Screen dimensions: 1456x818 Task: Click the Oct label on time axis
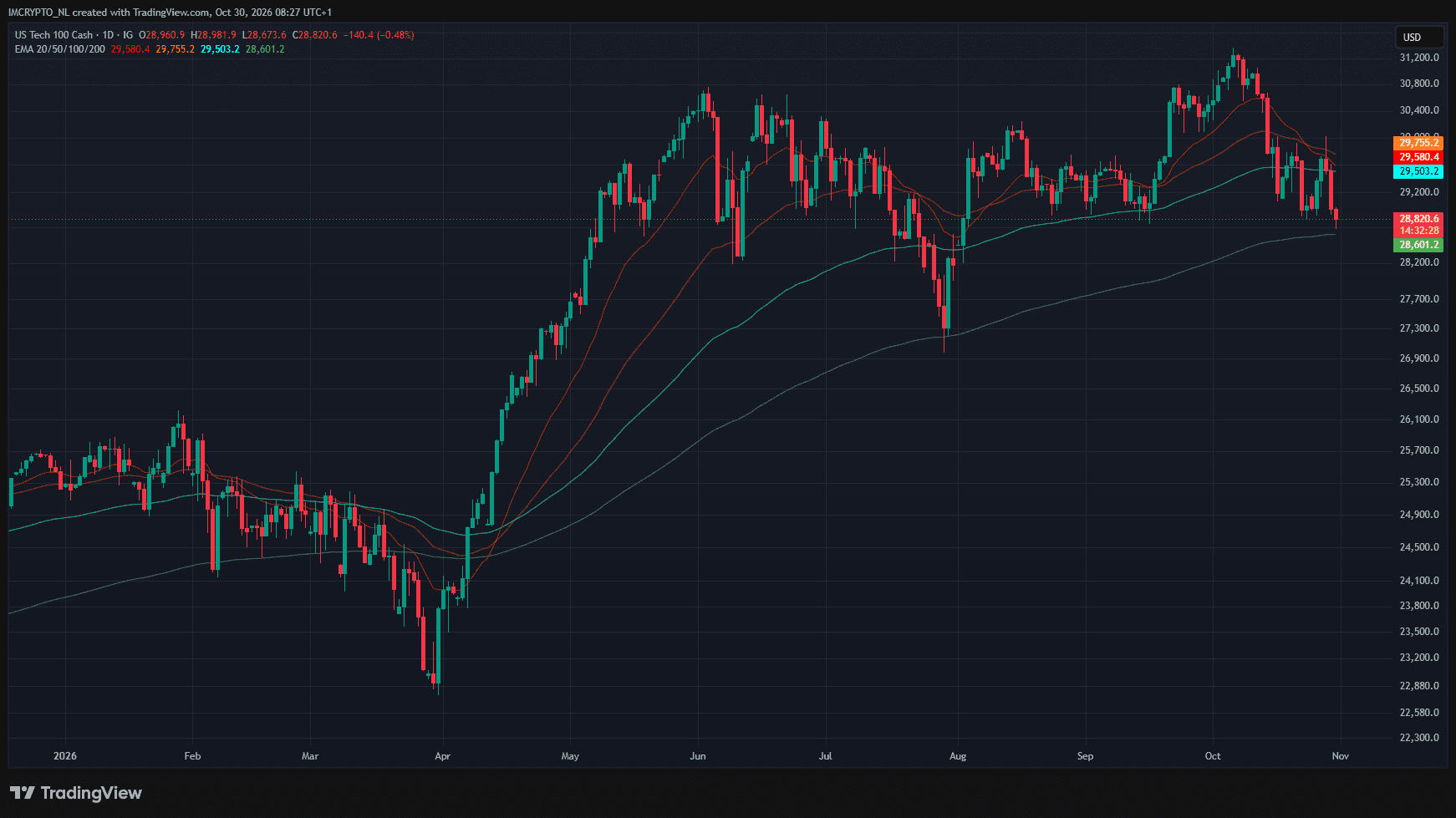tap(1213, 756)
